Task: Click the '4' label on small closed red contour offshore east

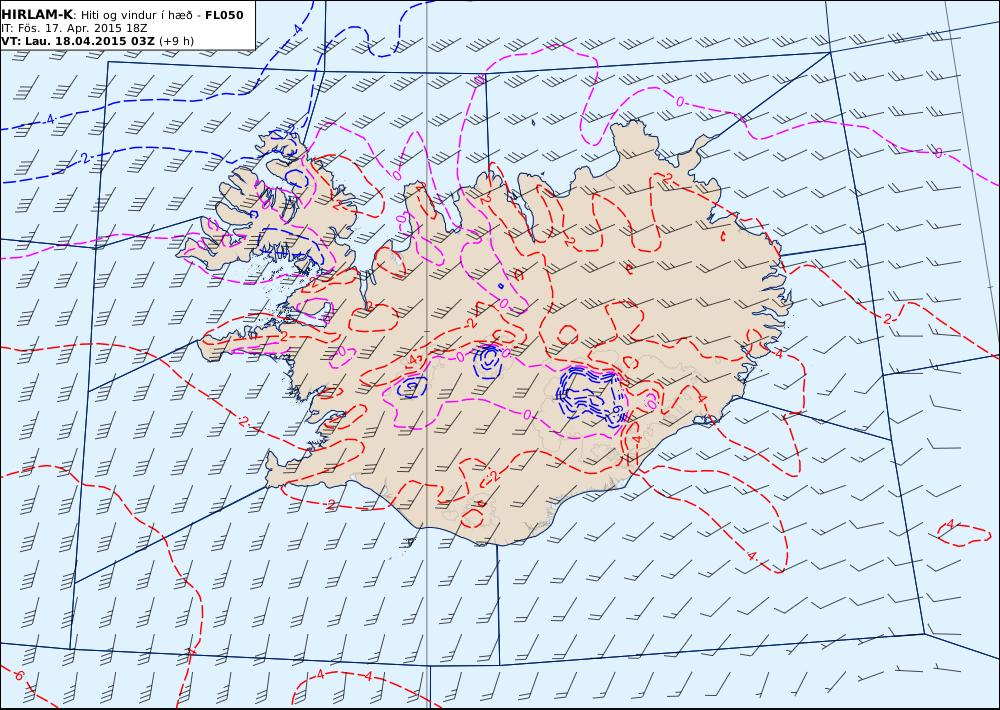Action: coord(950,524)
